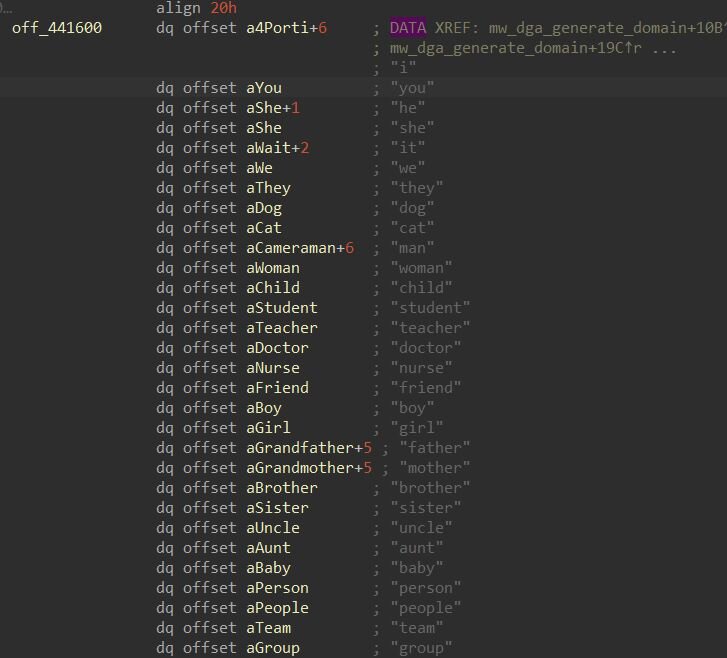Select the aYou offset name
This screenshot has height=658, width=727.
264,88
